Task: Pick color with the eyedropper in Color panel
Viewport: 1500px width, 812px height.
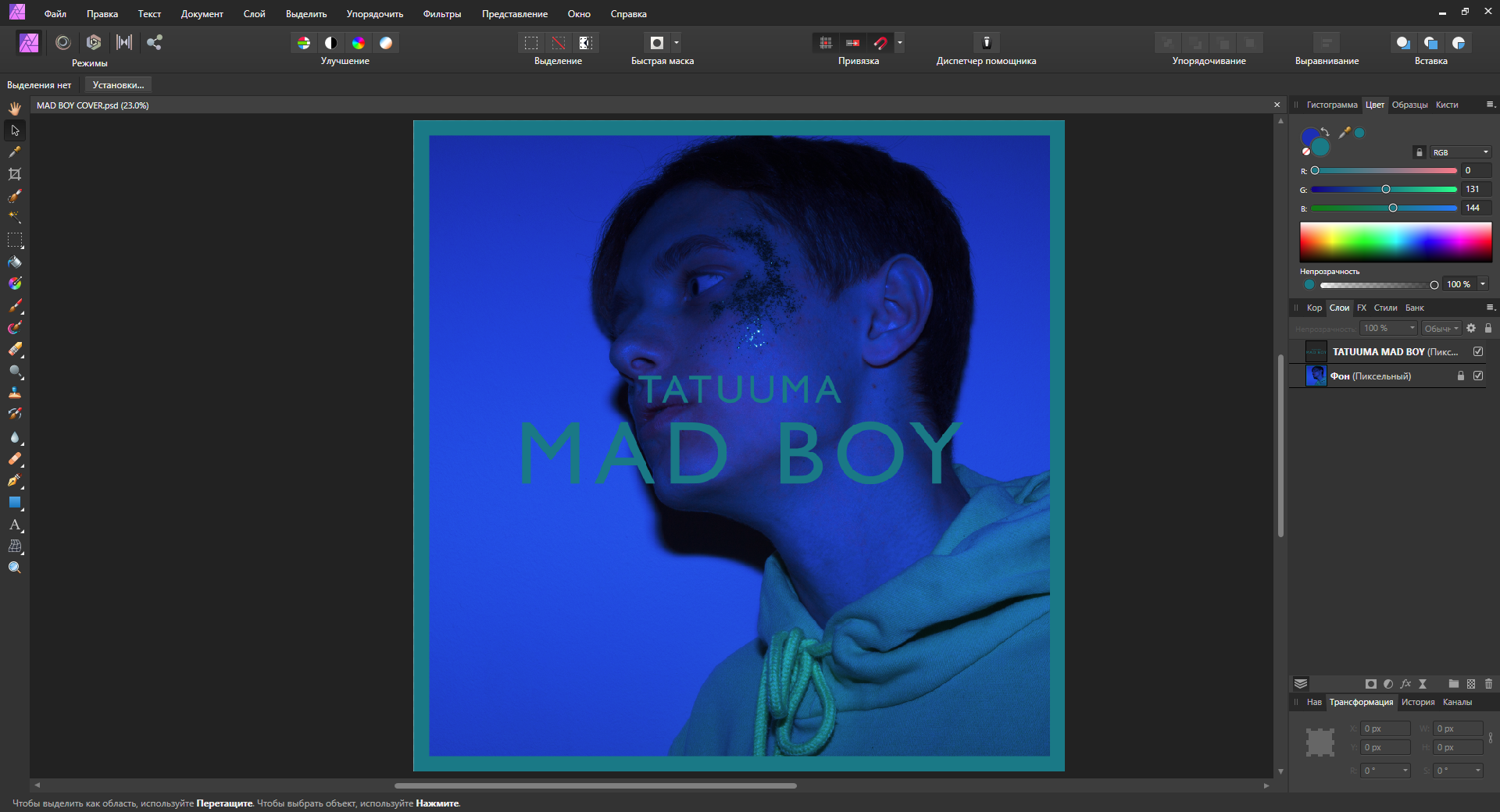Action: pos(1345,133)
